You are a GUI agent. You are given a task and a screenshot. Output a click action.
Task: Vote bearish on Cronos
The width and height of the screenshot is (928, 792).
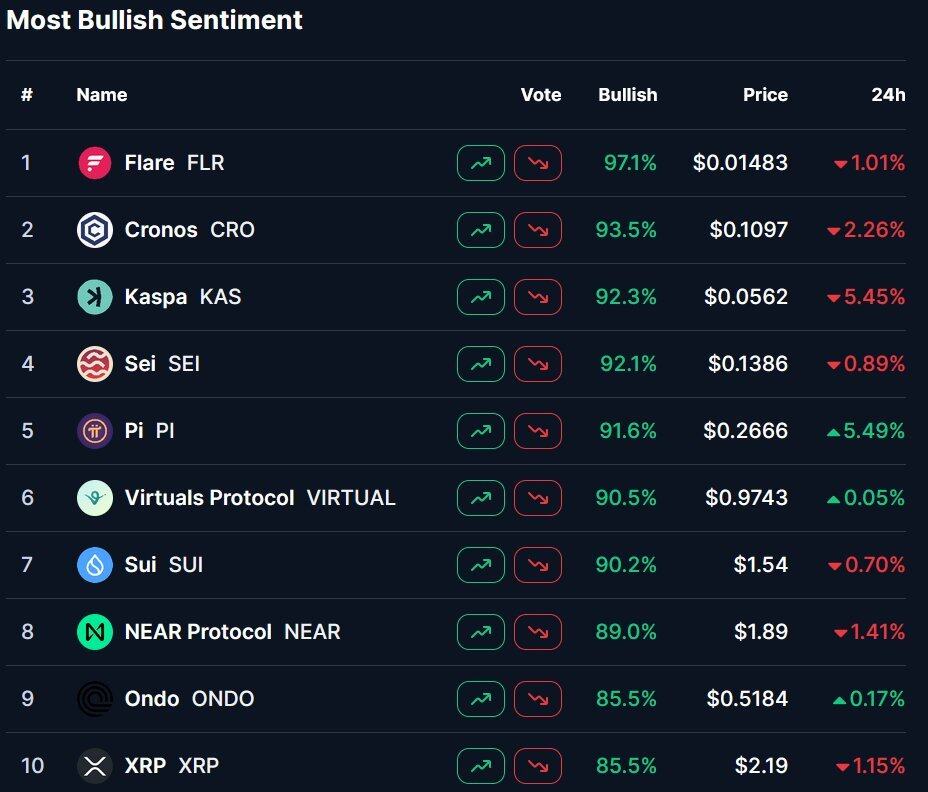538,230
